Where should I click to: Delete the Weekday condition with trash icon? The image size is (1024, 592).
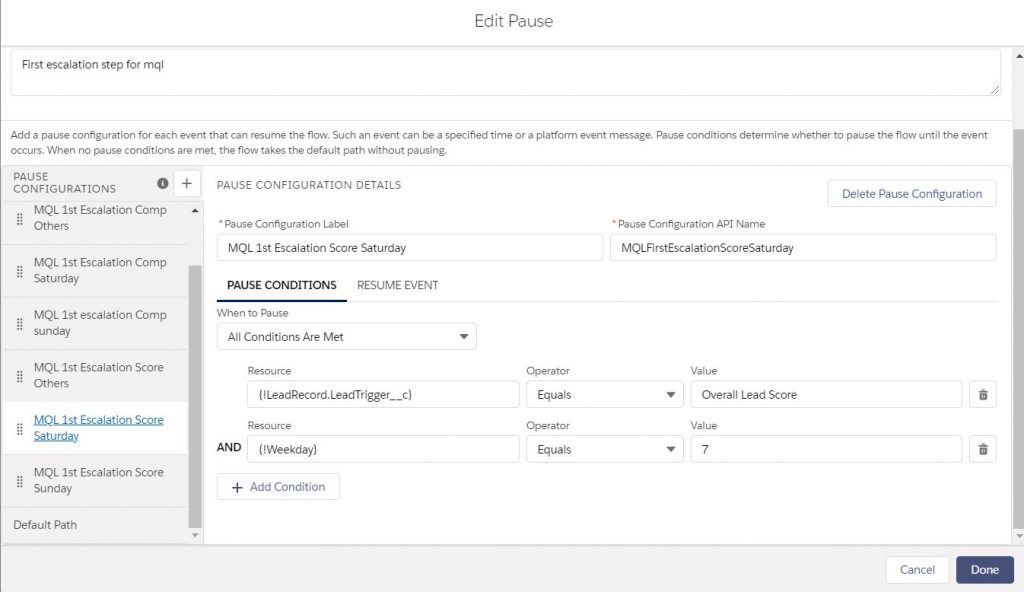[x=982, y=450]
